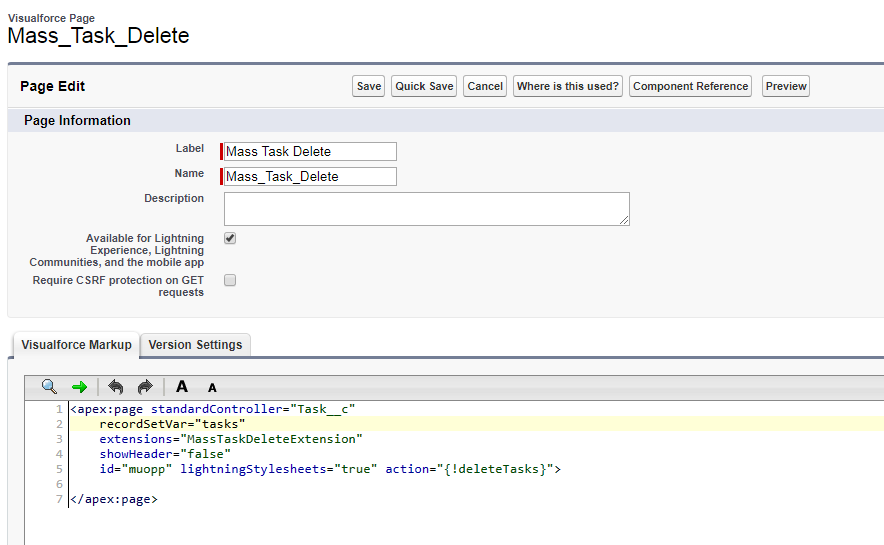884x545 pixels.
Task: Select the Visualforce Markup tab
Action: coord(76,345)
